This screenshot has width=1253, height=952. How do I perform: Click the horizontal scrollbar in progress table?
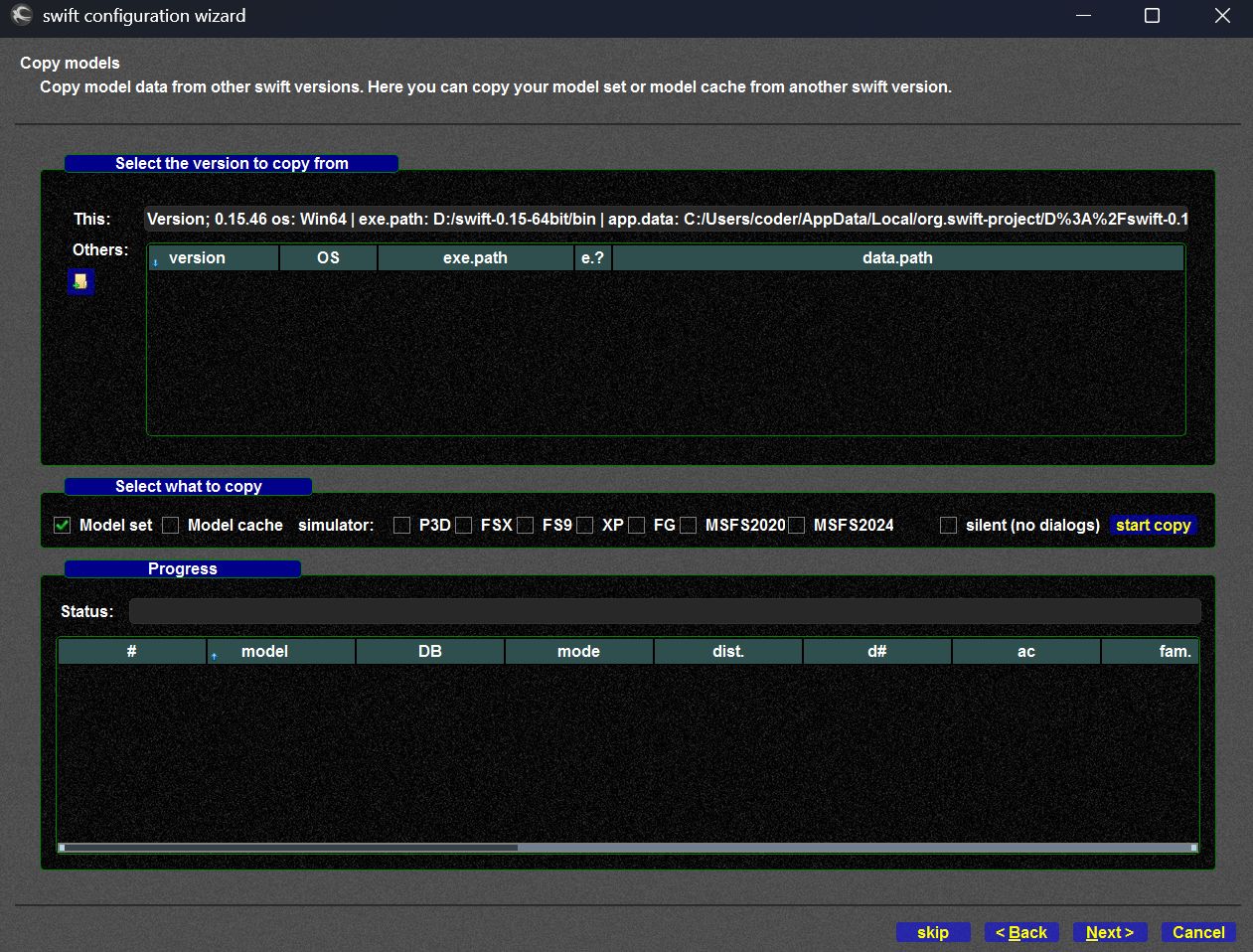point(628,848)
